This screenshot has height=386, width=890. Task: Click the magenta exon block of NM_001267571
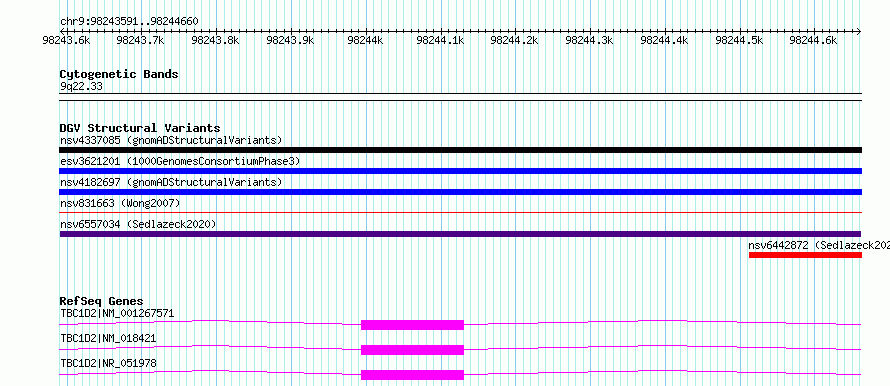[x=413, y=325]
